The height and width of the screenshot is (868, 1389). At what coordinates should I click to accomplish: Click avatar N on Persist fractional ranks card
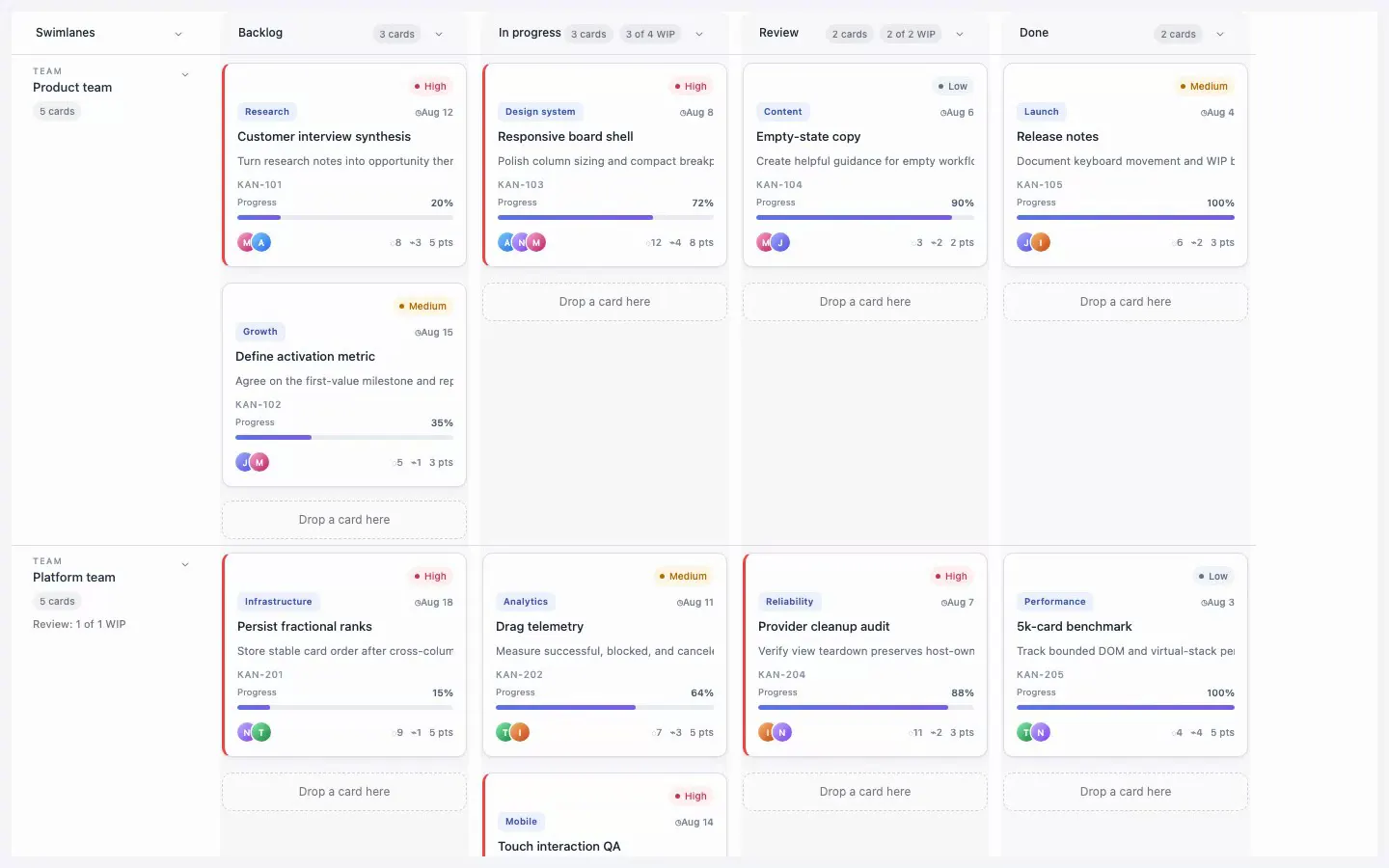click(x=247, y=733)
